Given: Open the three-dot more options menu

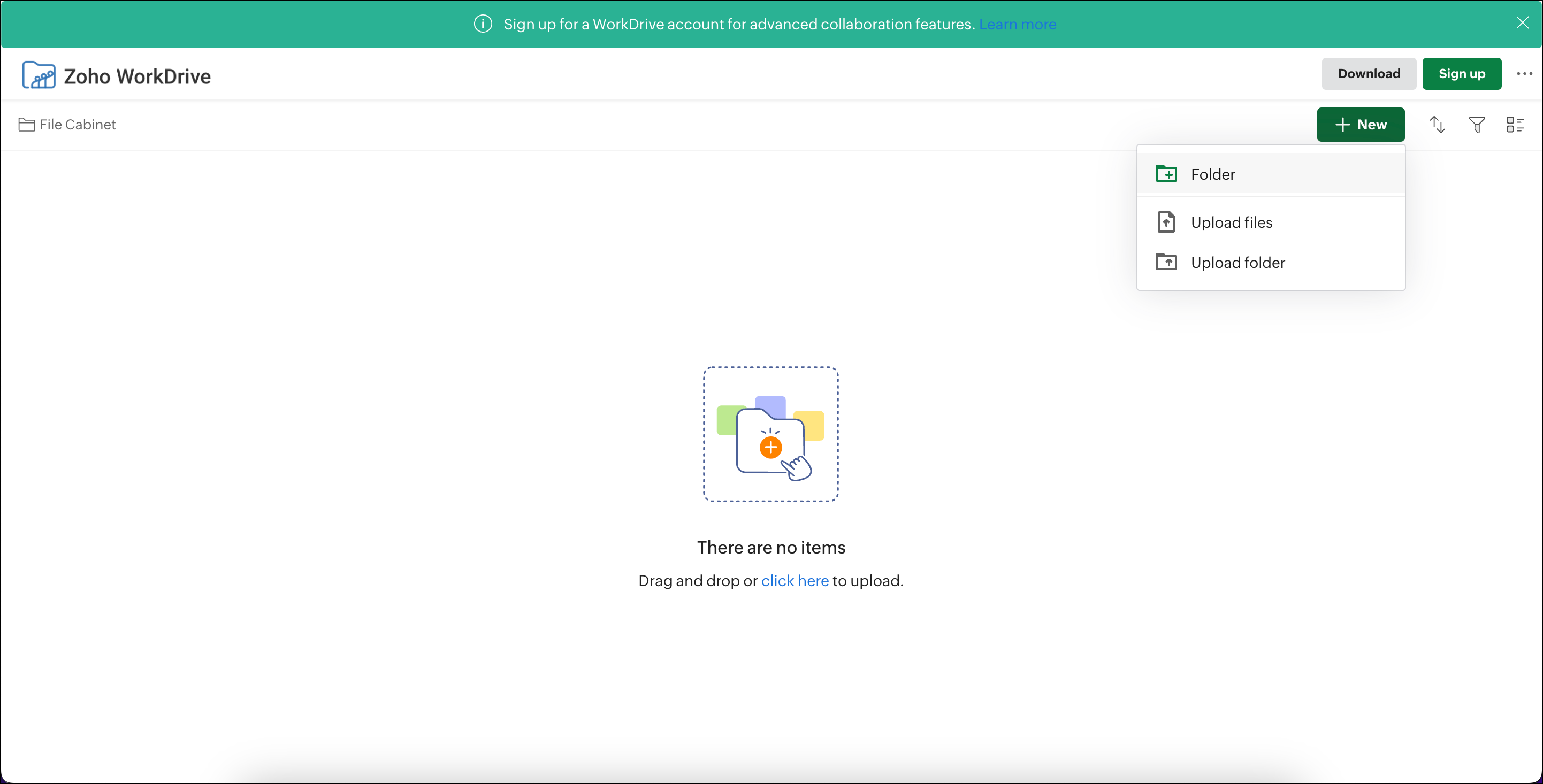Looking at the screenshot, I should (1524, 74).
